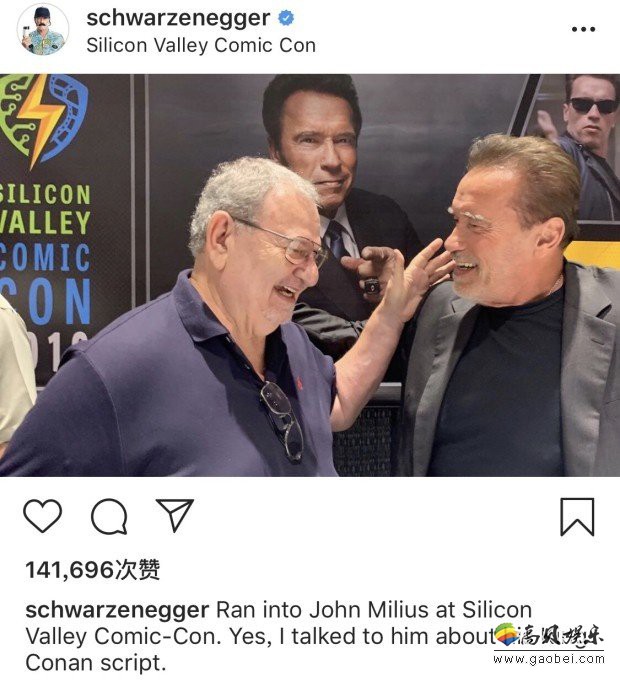Open the three-dot more options menu
Viewport: 620px width, 682px height.
click(583, 29)
